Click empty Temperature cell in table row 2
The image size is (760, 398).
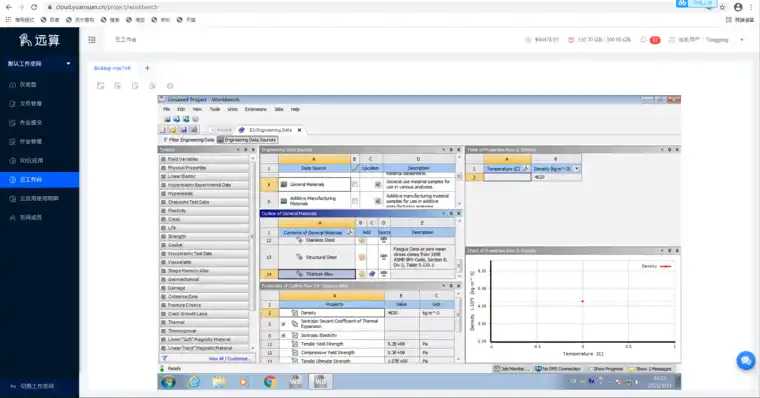507,177
